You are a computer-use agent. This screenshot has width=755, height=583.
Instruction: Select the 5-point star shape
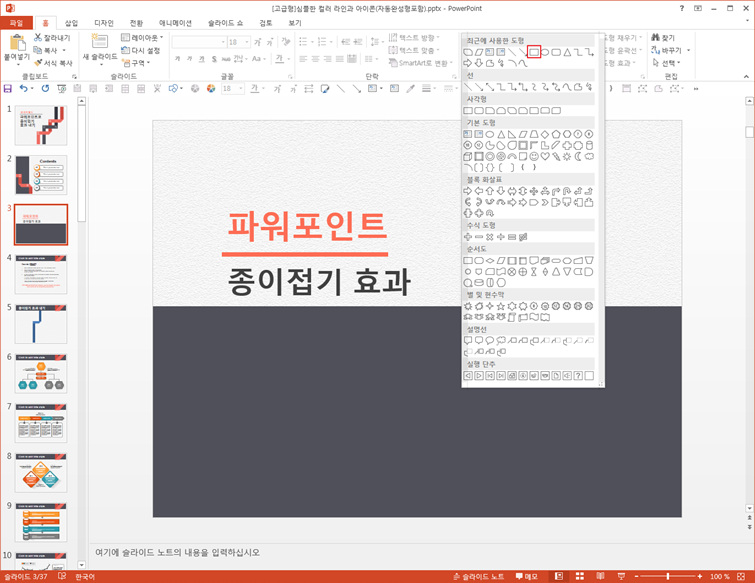coord(501,306)
